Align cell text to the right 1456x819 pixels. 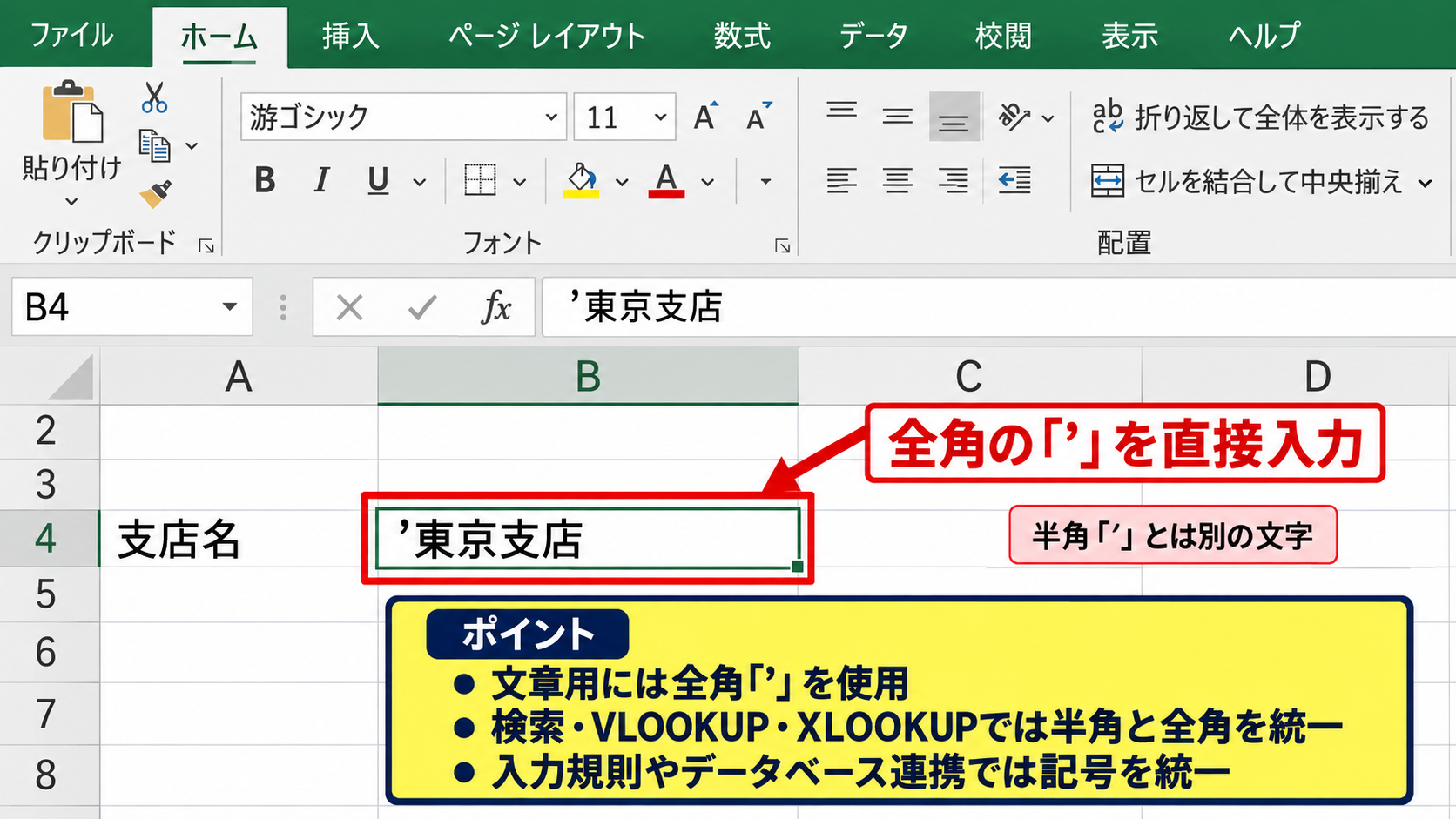[x=954, y=180]
